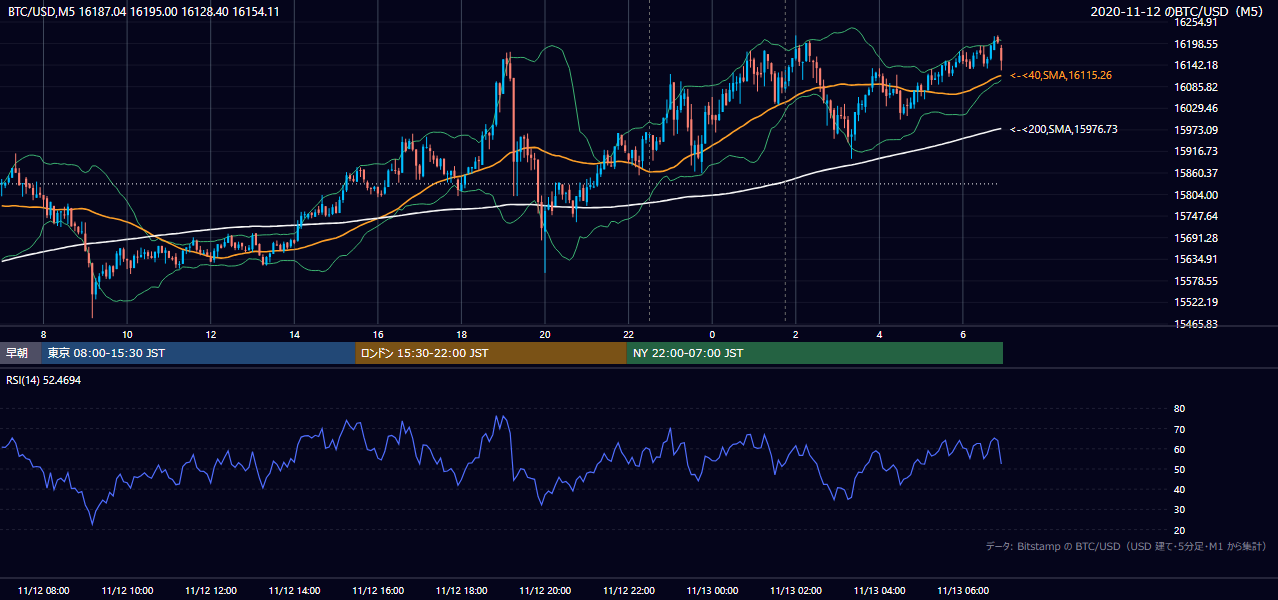Click hour tick 18 under the price chart
Image resolution: width=1278 pixels, height=600 pixels.
coord(461,334)
